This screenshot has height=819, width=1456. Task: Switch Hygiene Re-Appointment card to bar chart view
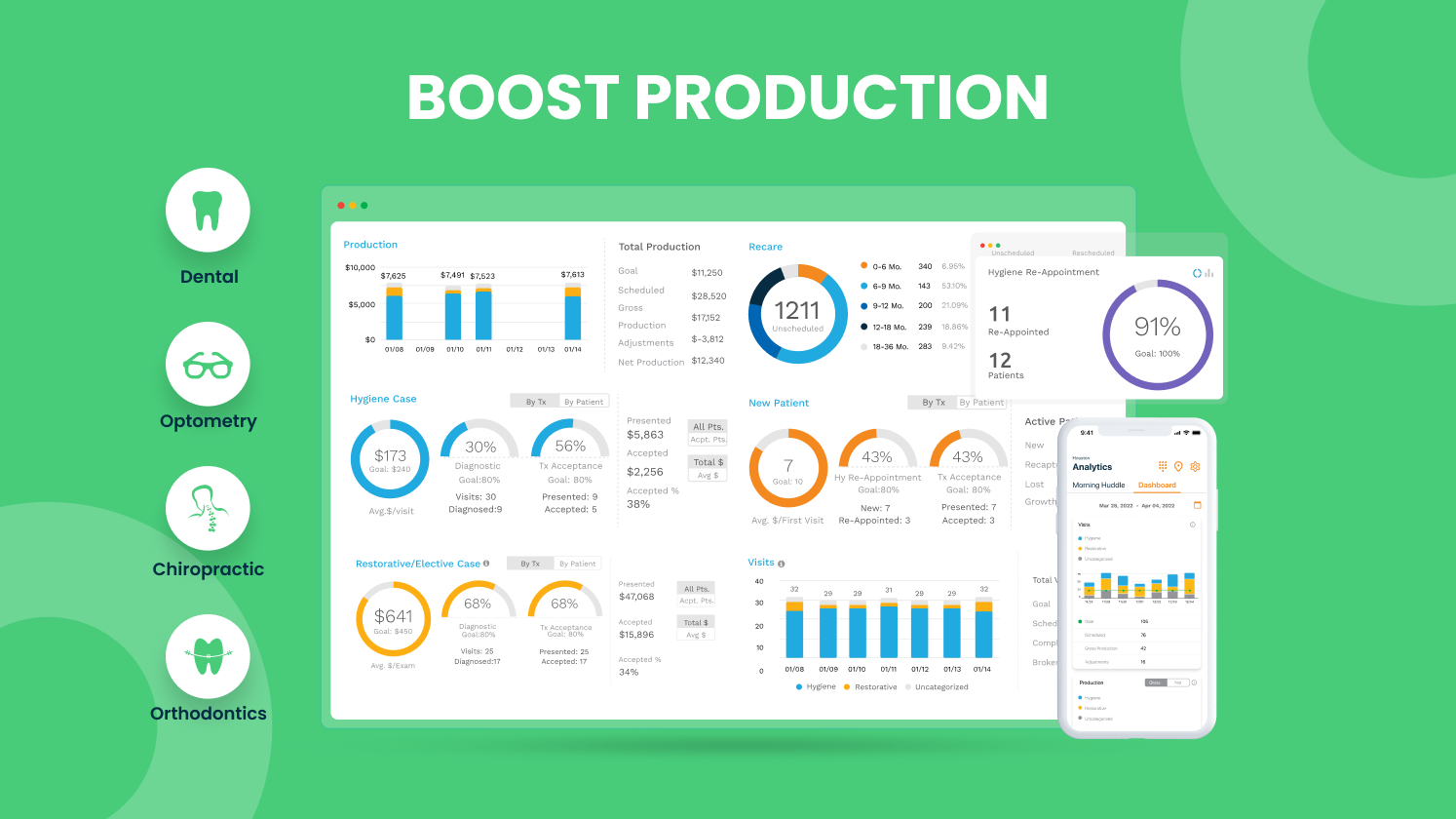(1209, 273)
